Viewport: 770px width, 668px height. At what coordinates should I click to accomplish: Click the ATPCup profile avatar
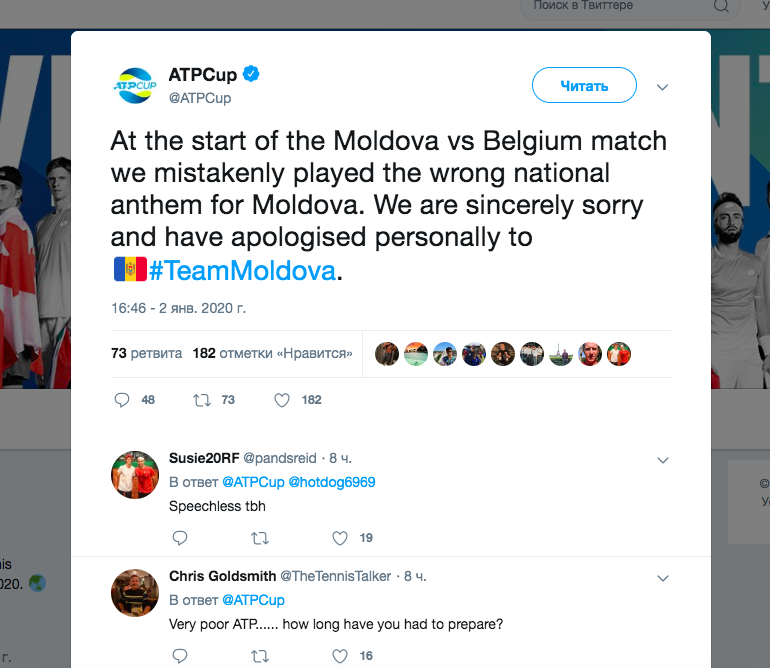(x=133, y=85)
